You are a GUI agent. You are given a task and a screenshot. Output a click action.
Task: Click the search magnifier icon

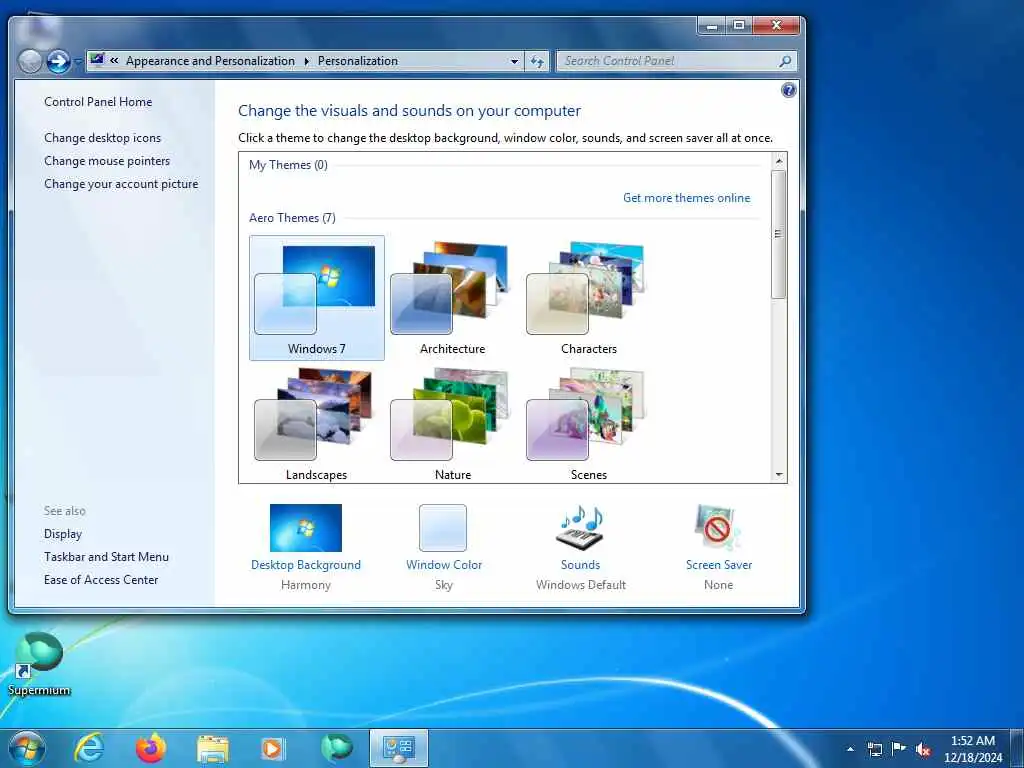(785, 61)
